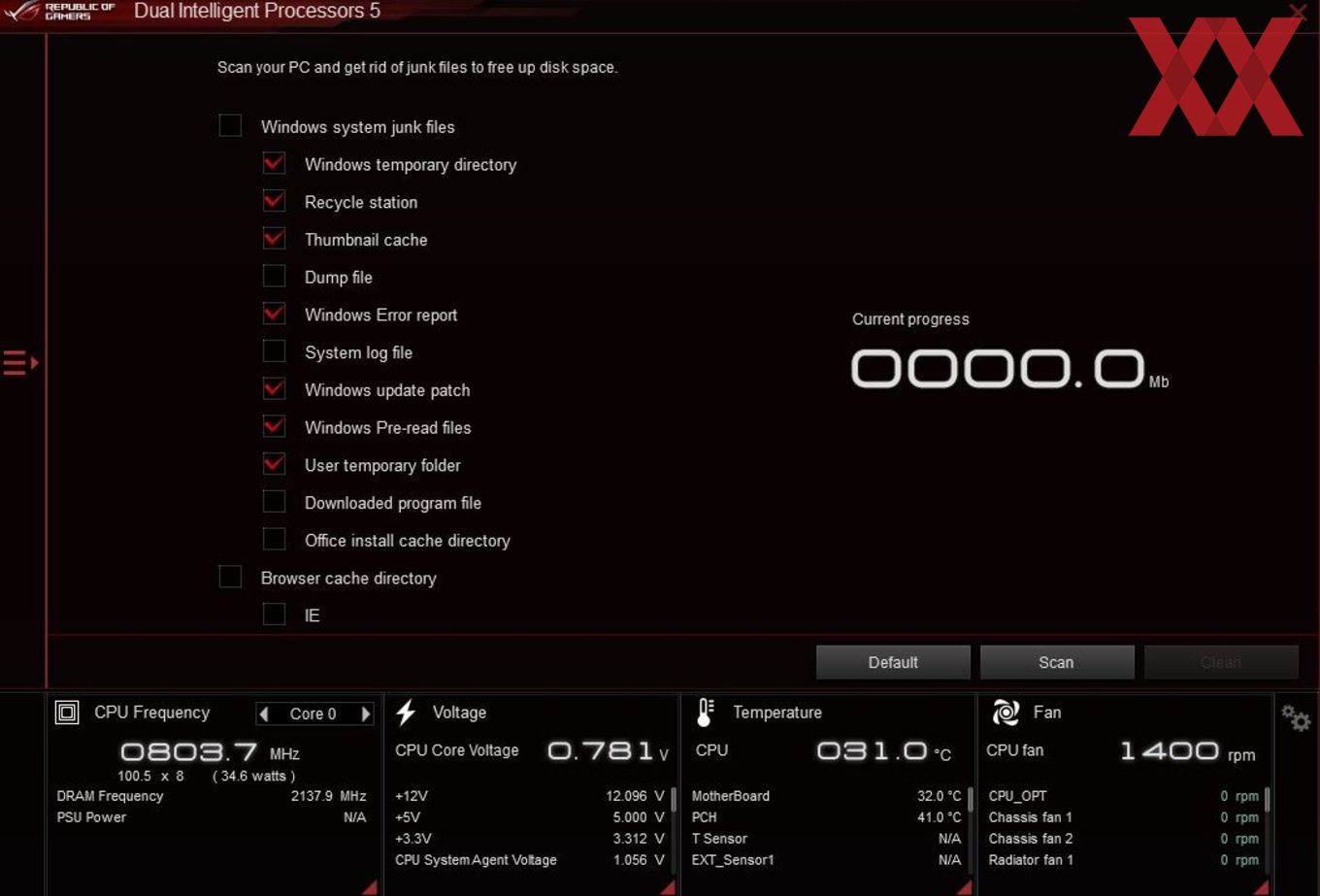Click the EXT_Sensor1 row

point(826,860)
